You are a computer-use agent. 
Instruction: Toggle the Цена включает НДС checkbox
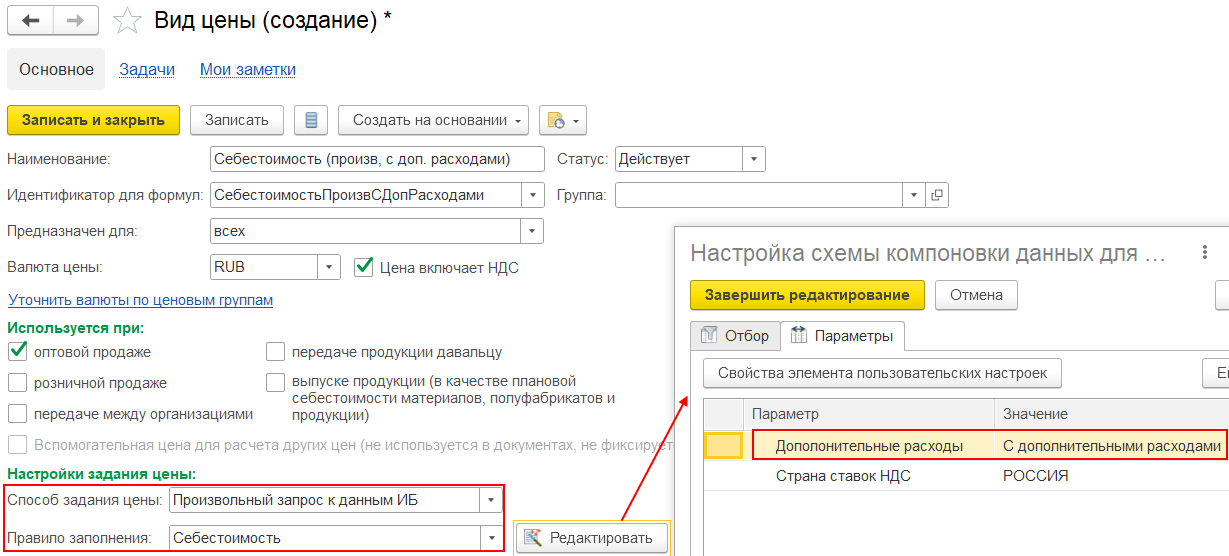pyautogui.click(x=364, y=267)
